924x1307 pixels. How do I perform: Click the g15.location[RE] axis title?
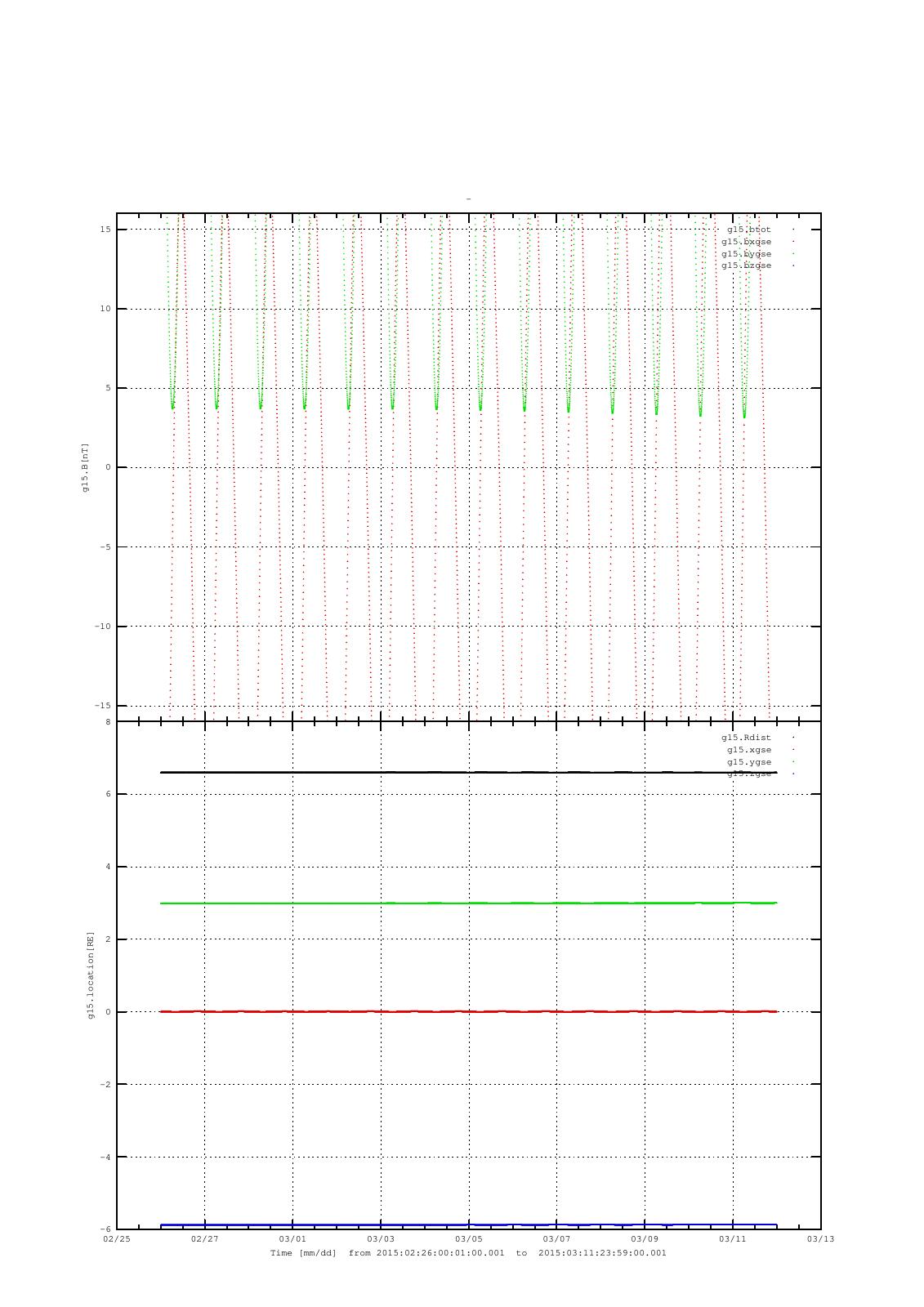tap(91, 975)
